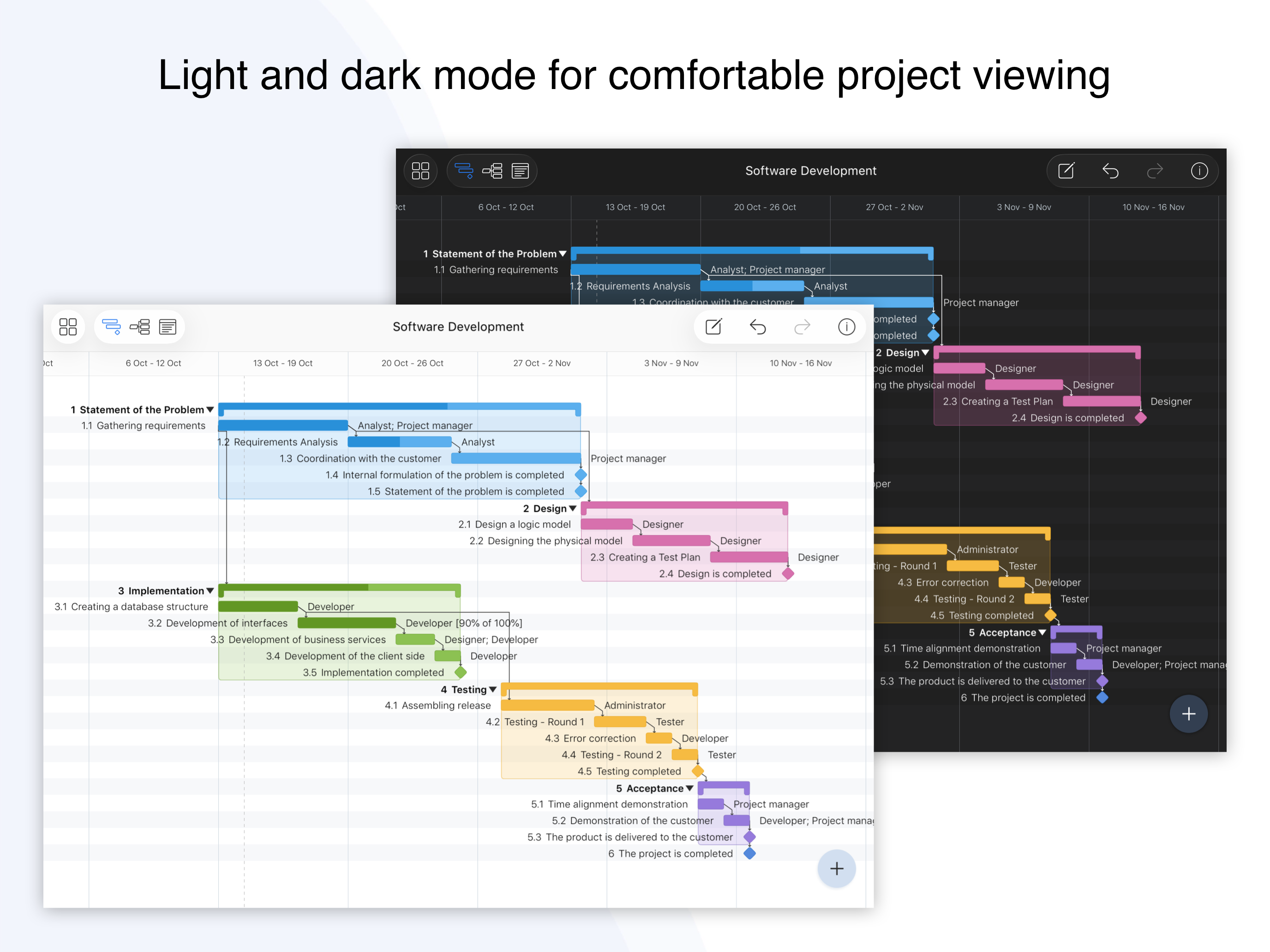Select Requirements Analysis task bar, light window
This screenshot has height=952, width=1270.
[x=400, y=442]
